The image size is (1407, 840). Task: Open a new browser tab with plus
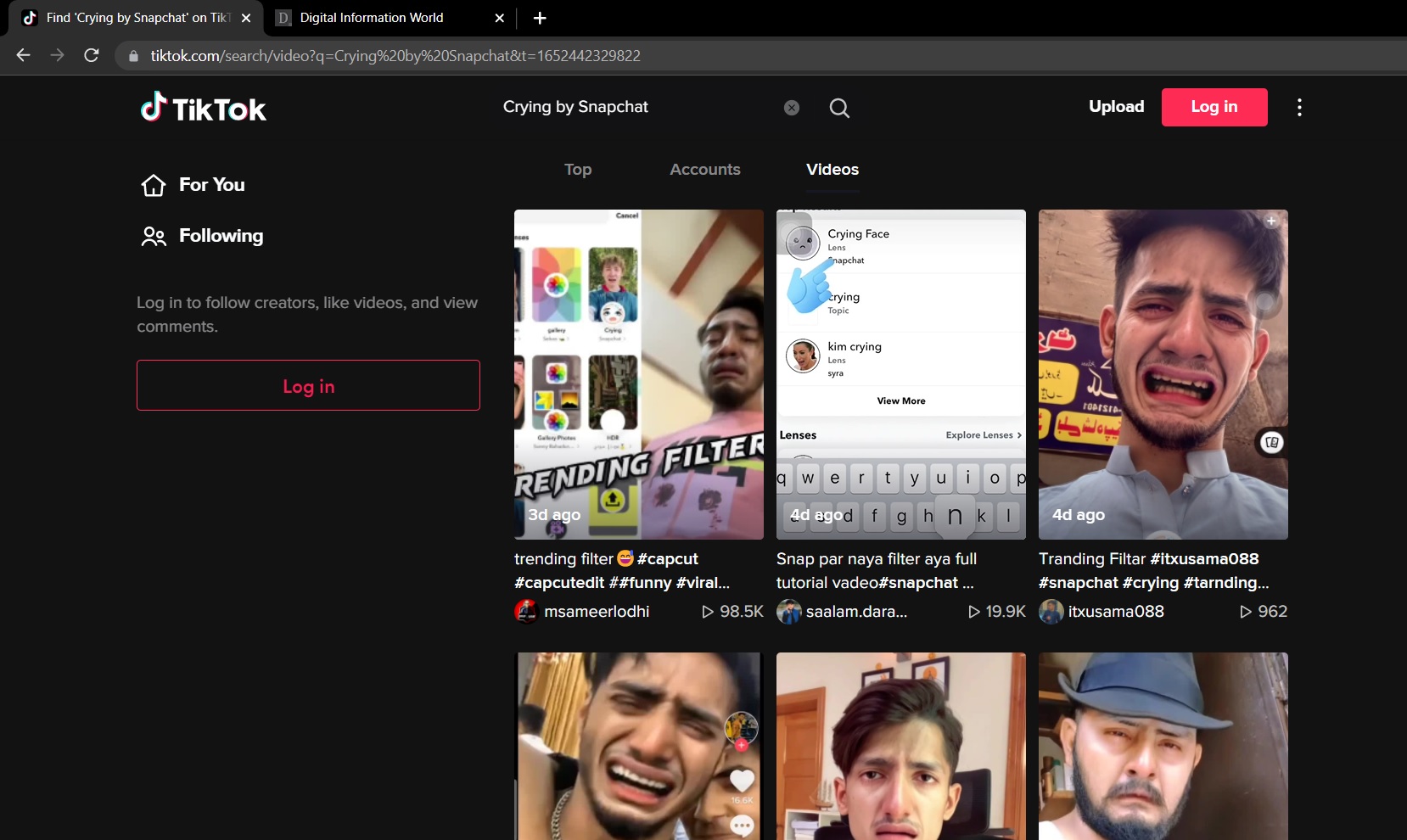coord(540,18)
